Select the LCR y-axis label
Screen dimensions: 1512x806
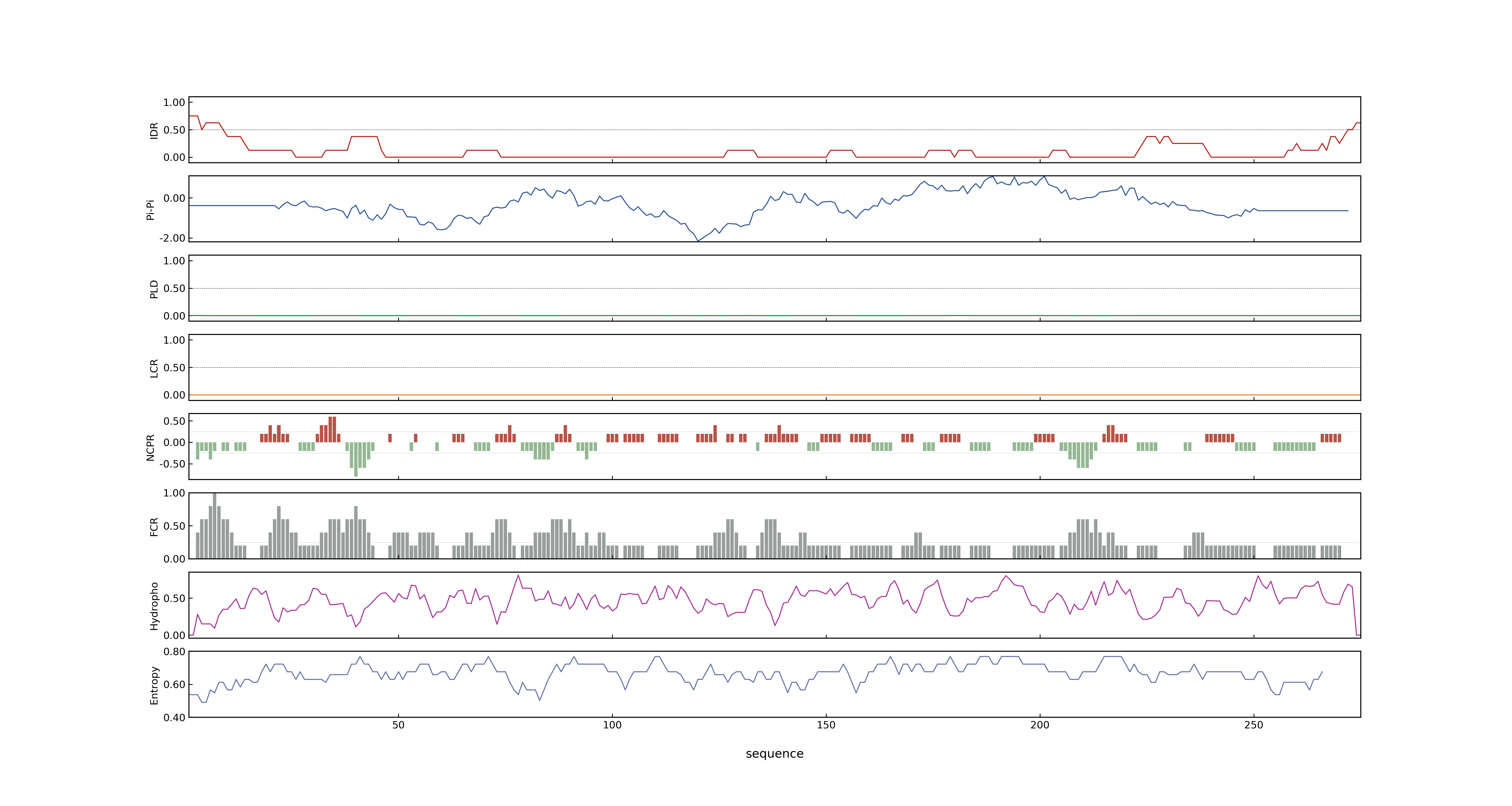coord(154,368)
